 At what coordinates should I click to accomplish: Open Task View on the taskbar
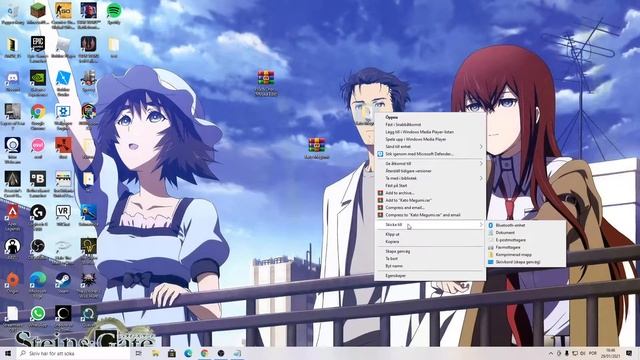(x=139, y=353)
